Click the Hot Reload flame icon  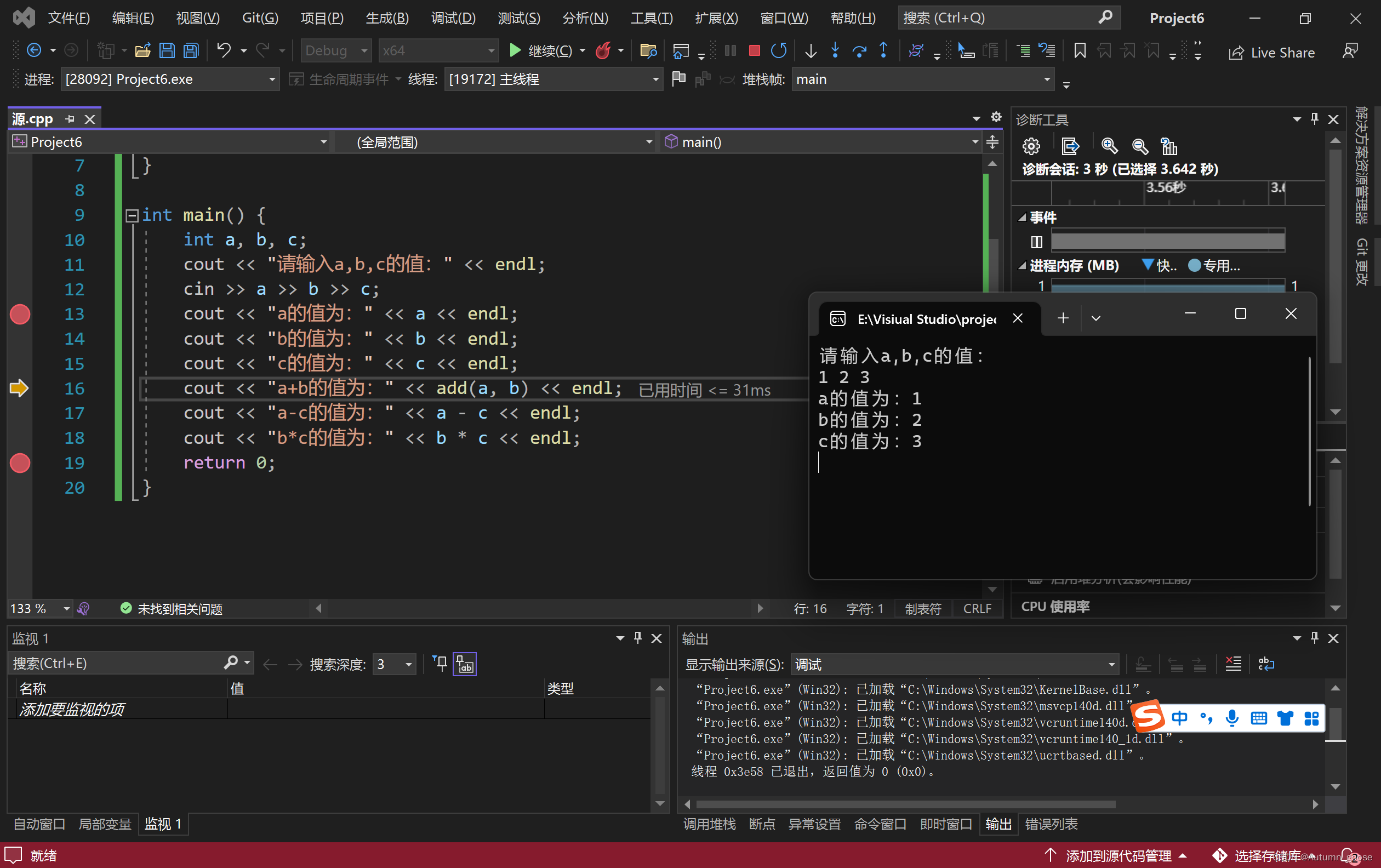tap(603, 51)
